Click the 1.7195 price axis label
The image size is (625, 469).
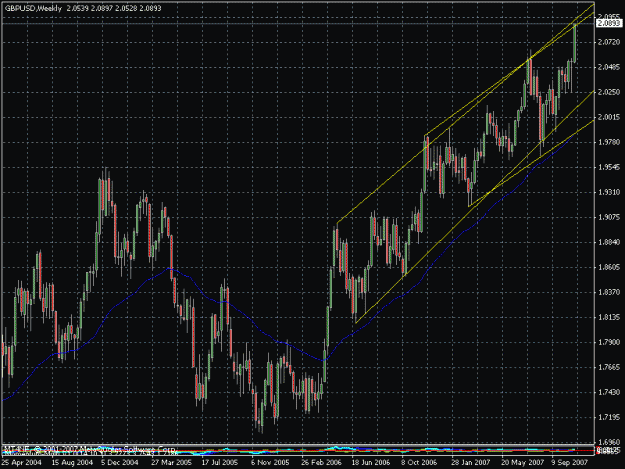coord(609,418)
